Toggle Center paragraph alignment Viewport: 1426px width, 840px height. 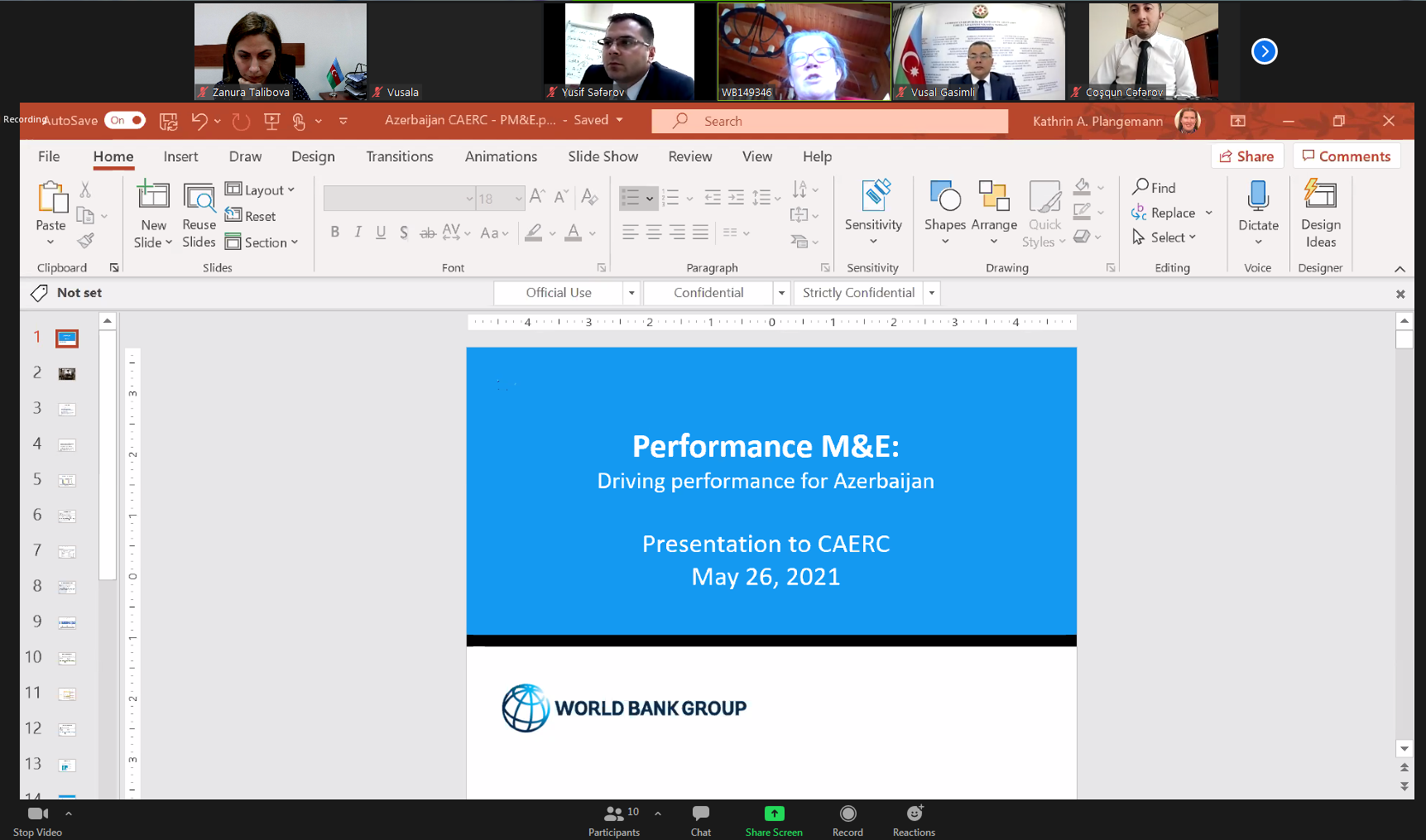(653, 233)
